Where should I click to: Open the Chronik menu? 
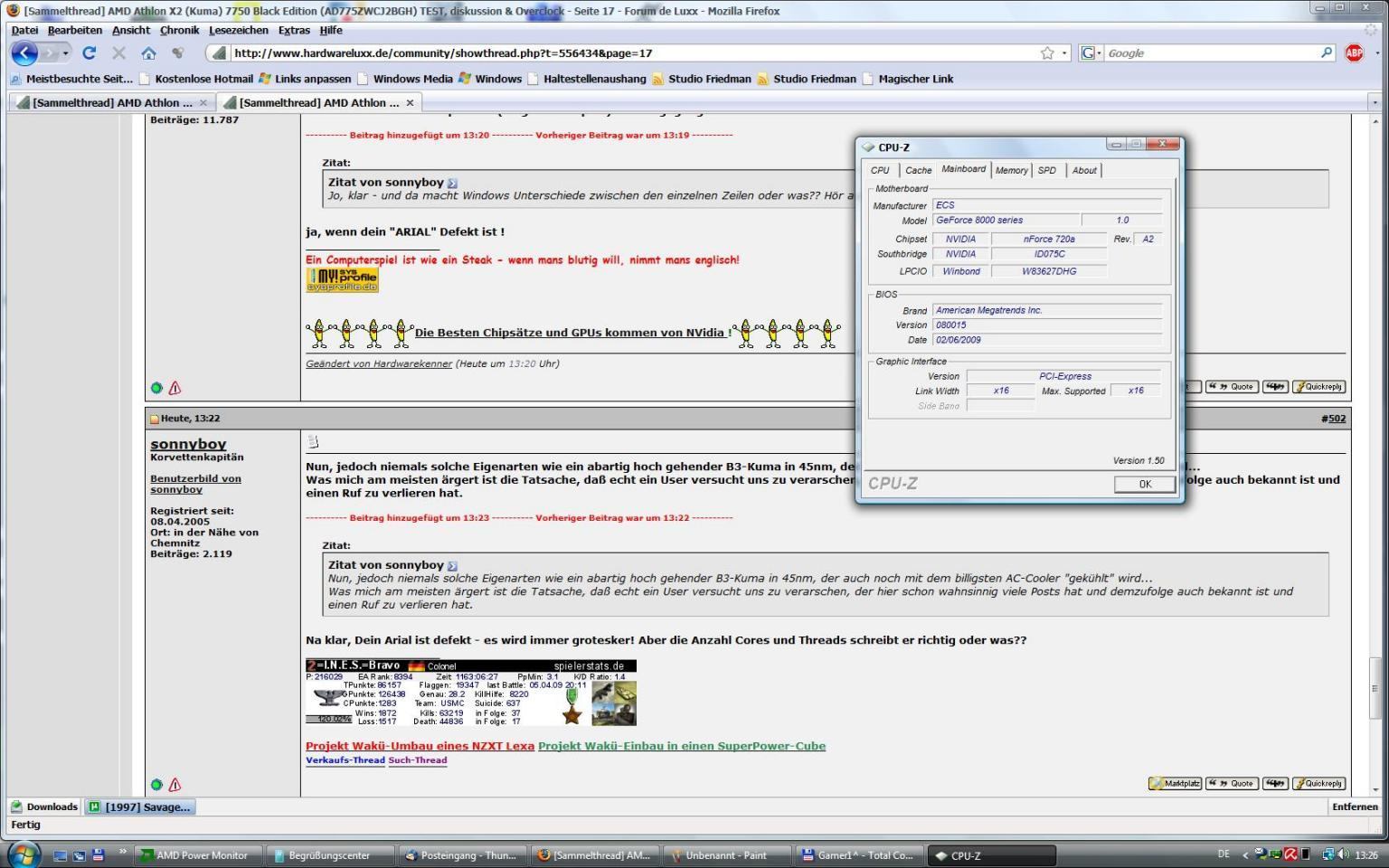pyautogui.click(x=179, y=30)
